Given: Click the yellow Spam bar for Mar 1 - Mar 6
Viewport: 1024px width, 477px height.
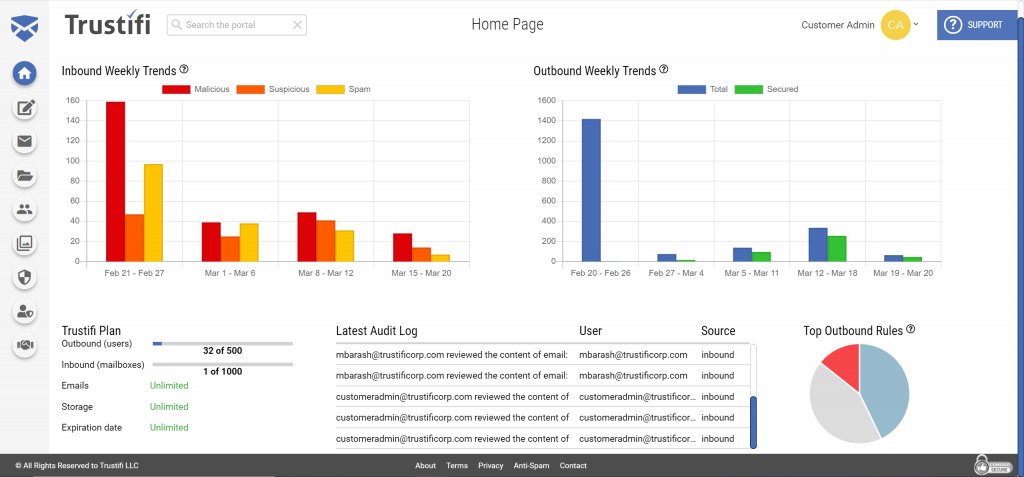Looking at the screenshot, I should [x=249, y=242].
